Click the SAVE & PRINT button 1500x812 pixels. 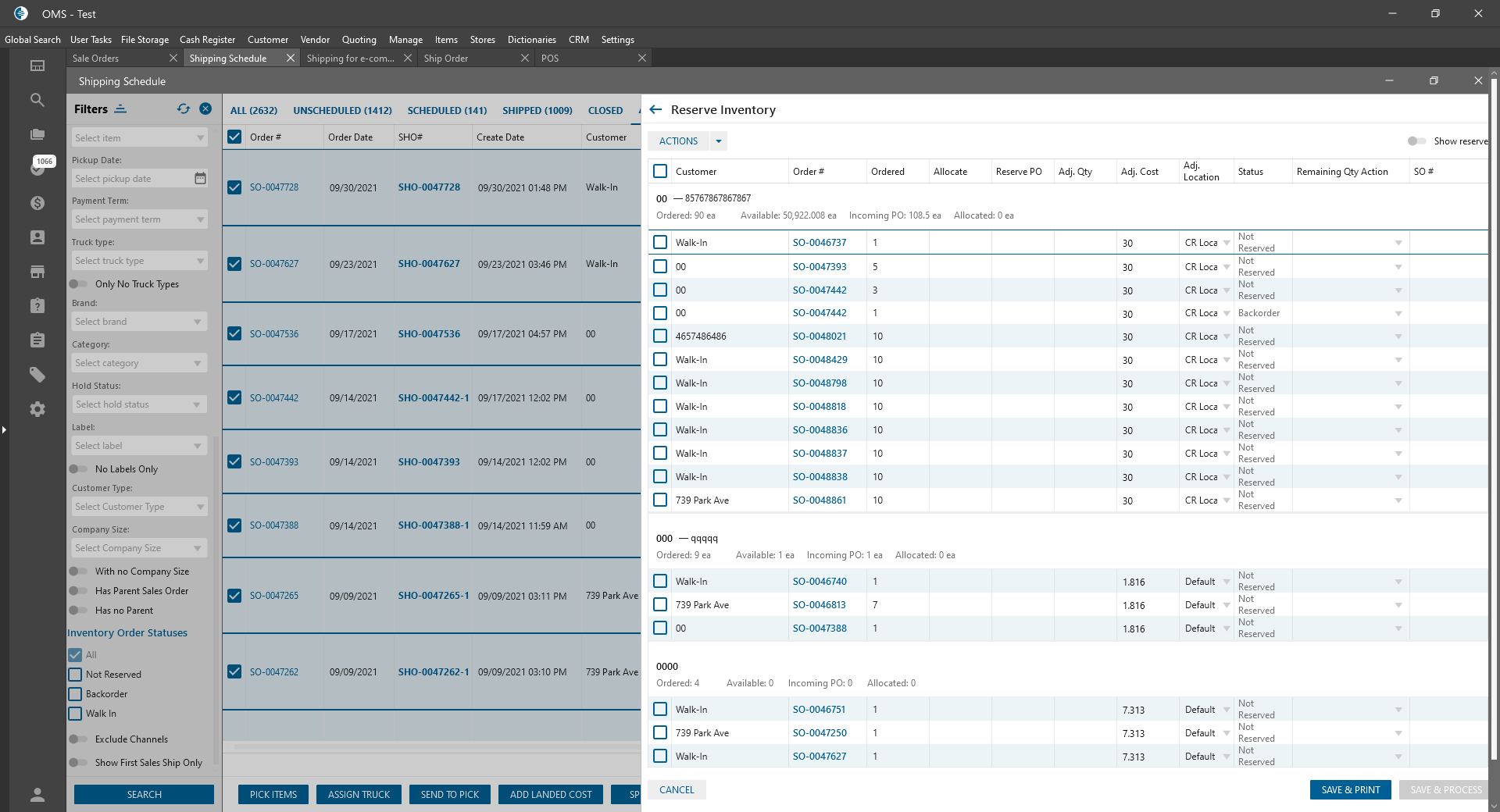pyautogui.click(x=1350, y=790)
